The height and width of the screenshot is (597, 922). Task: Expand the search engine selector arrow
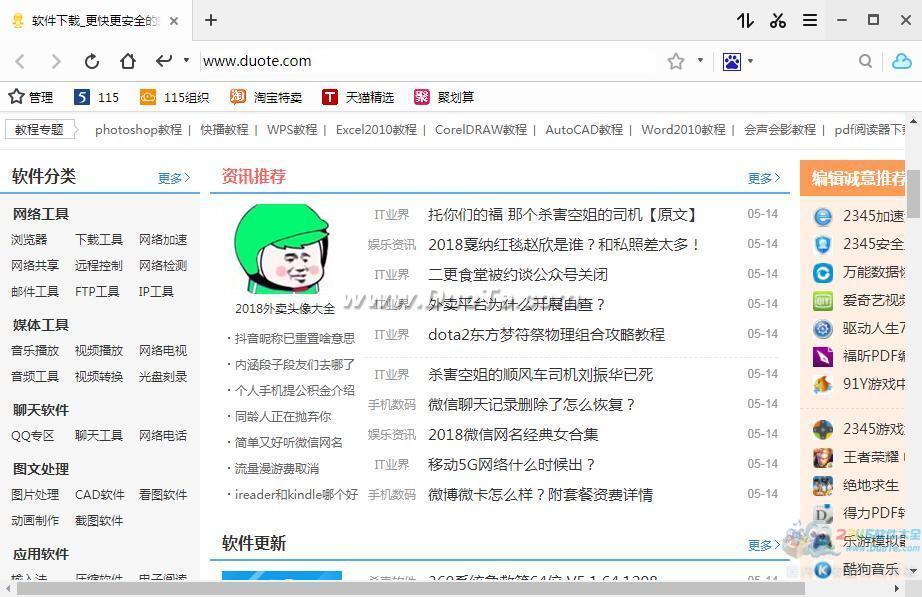click(750, 61)
